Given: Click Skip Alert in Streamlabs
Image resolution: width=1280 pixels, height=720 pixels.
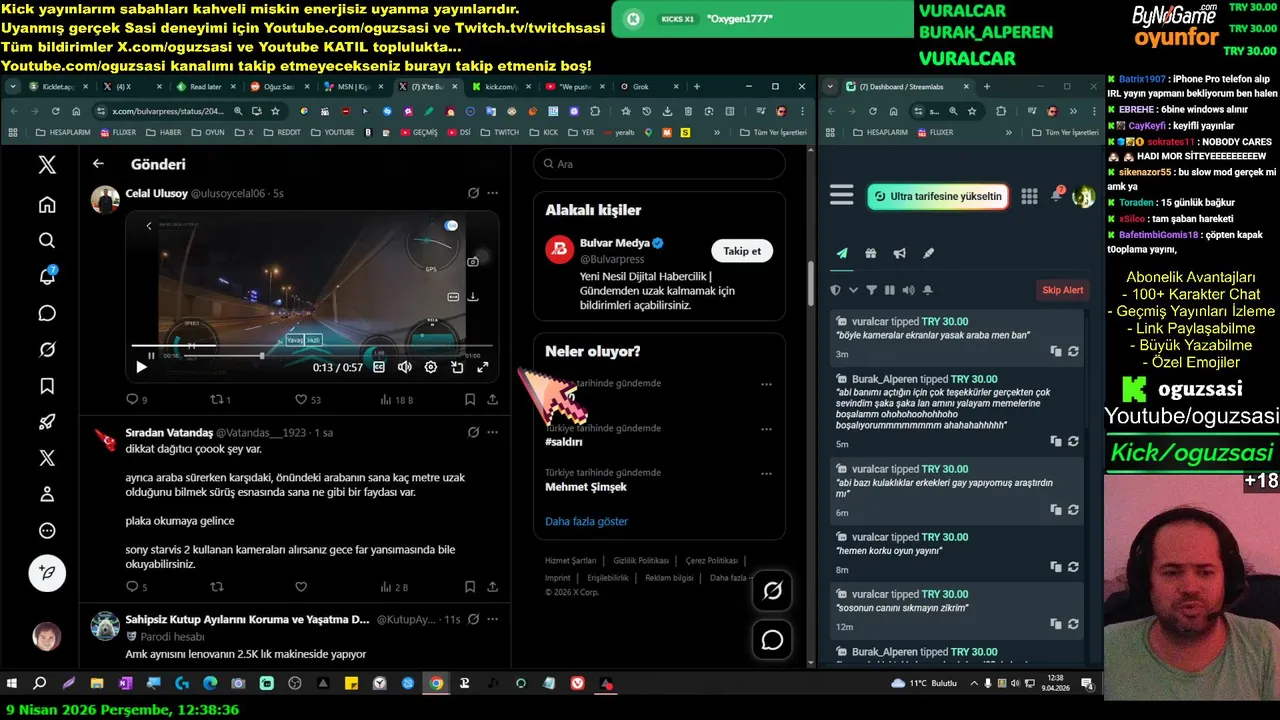Looking at the screenshot, I should (x=1063, y=290).
